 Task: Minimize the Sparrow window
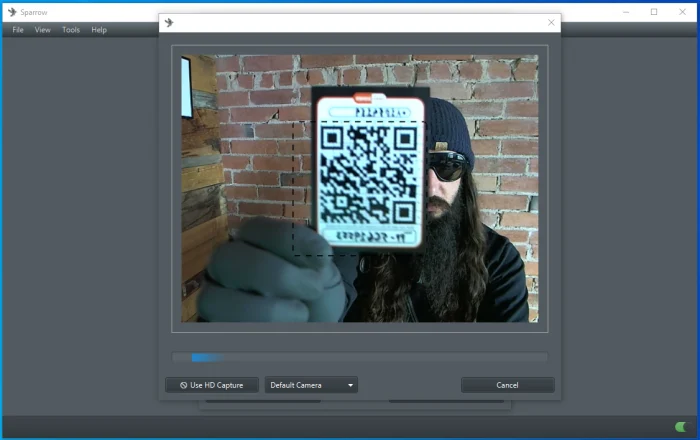[x=626, y=12]
